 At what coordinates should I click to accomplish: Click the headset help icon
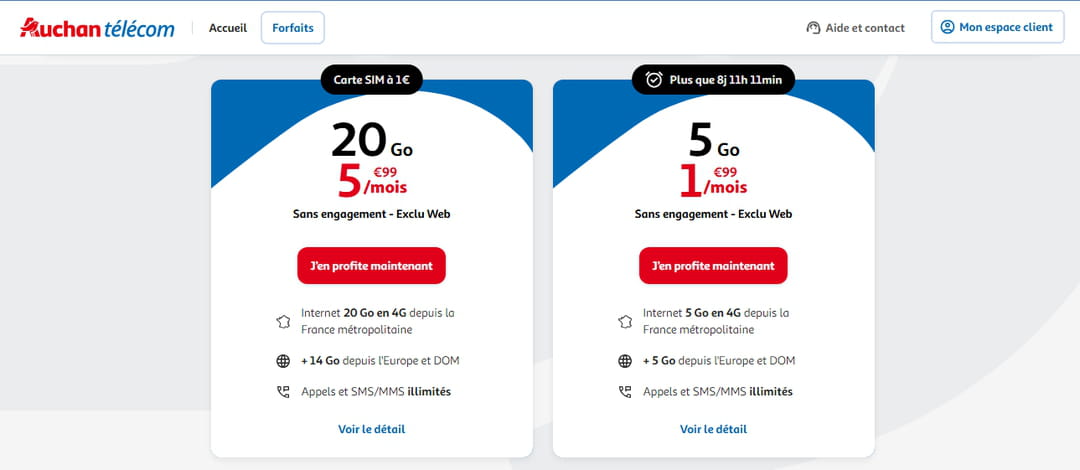(x=813, y=28)
